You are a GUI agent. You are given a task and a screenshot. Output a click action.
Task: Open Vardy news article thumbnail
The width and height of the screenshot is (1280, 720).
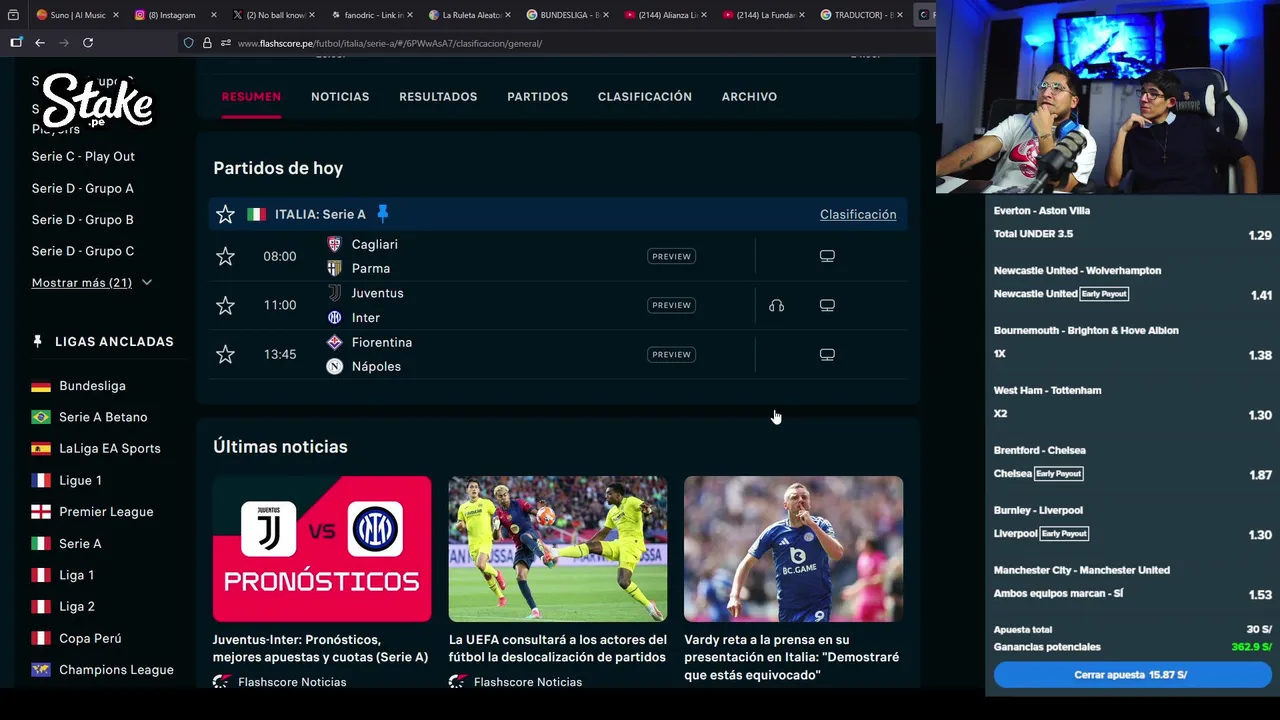(793, 549)
